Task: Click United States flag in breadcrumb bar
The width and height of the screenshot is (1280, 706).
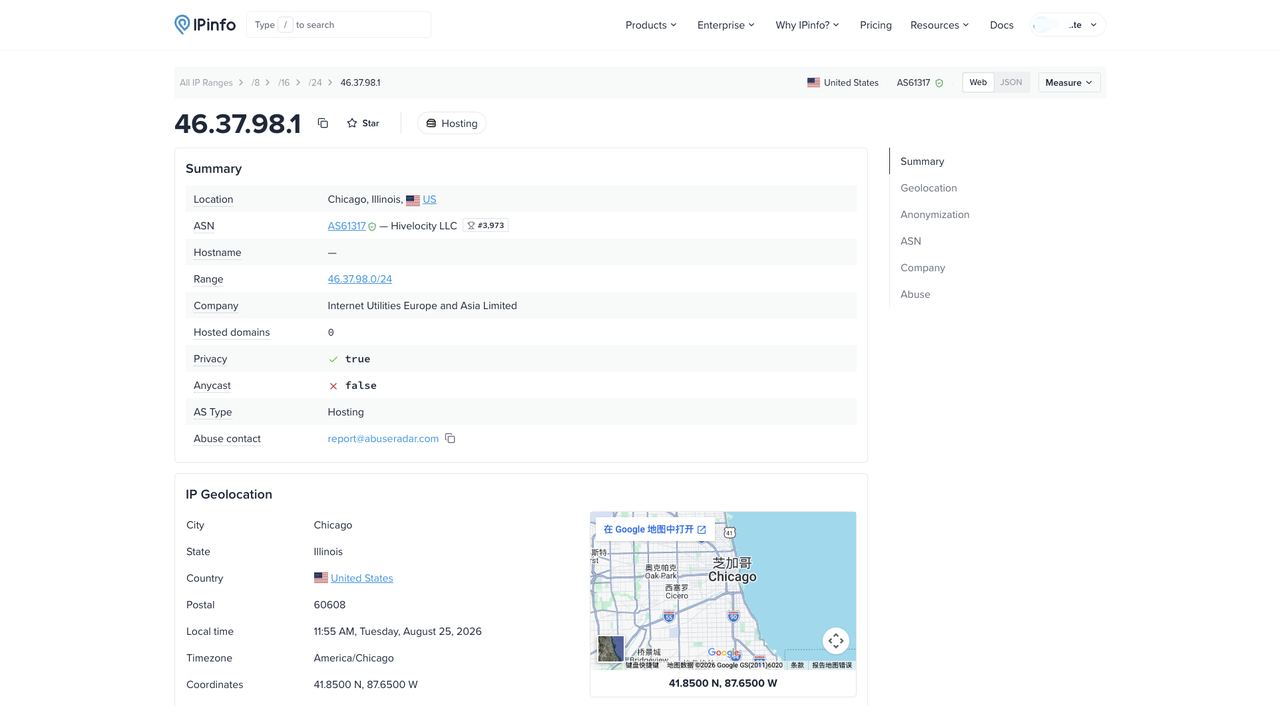Action: point(814,83)
